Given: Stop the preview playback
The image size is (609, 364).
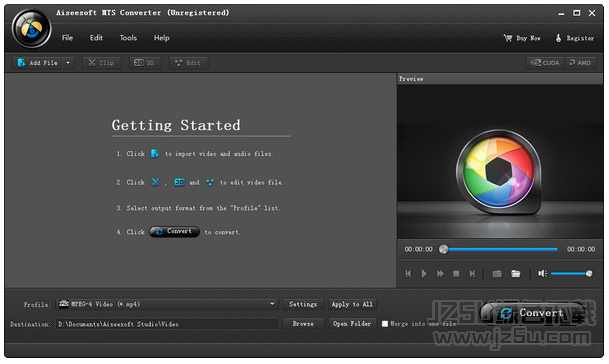Looking at the screenshot, I should coord(456,273).
